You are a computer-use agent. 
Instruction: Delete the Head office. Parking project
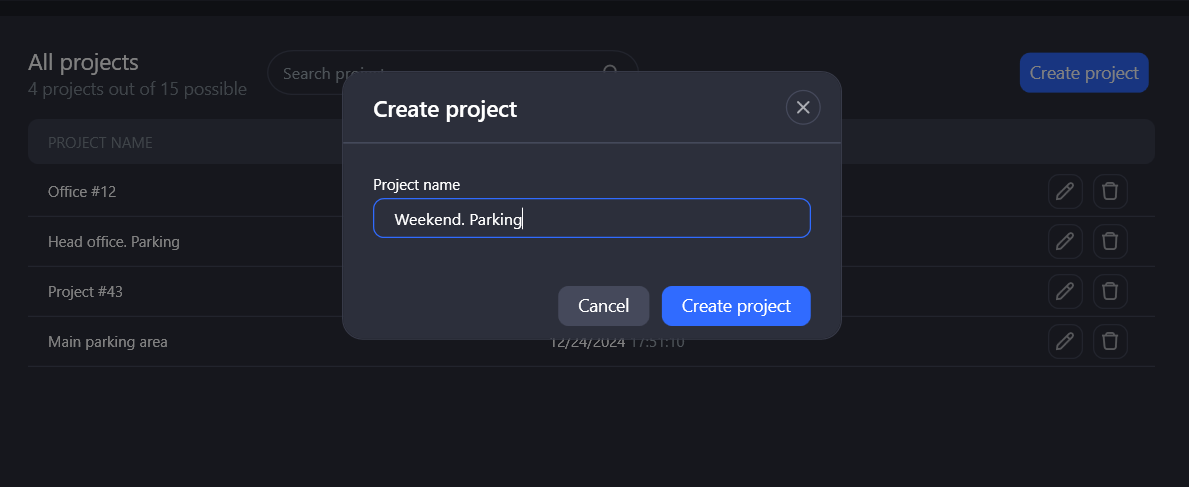click(1110, 241)
